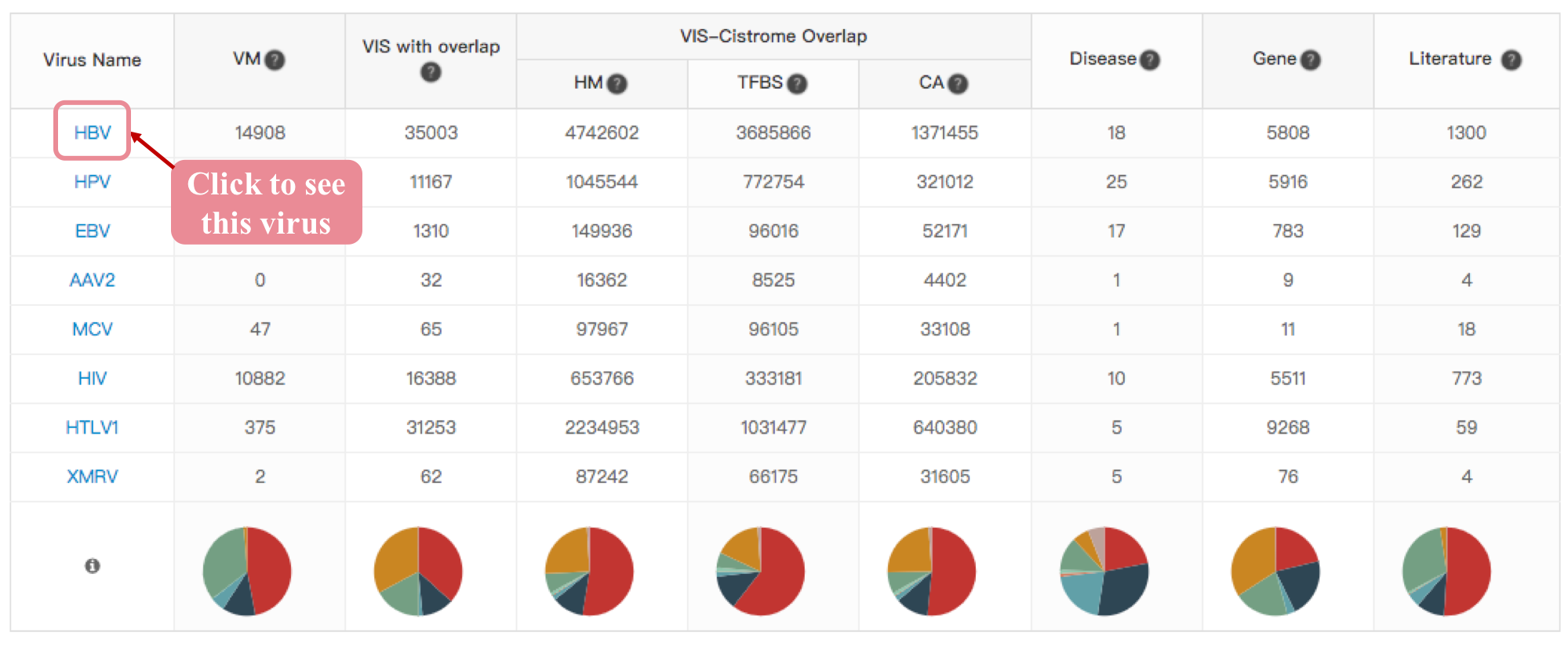Click the Disease column pie chart
Viewport: 1568px width, 646px height.
[1104, 572]
